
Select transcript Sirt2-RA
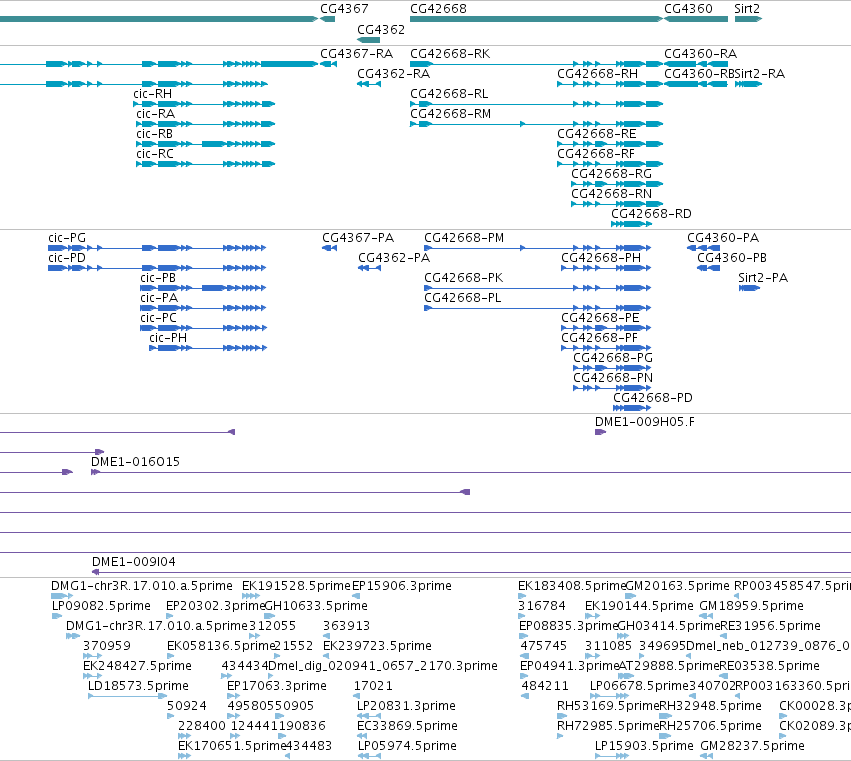point(760,74)
